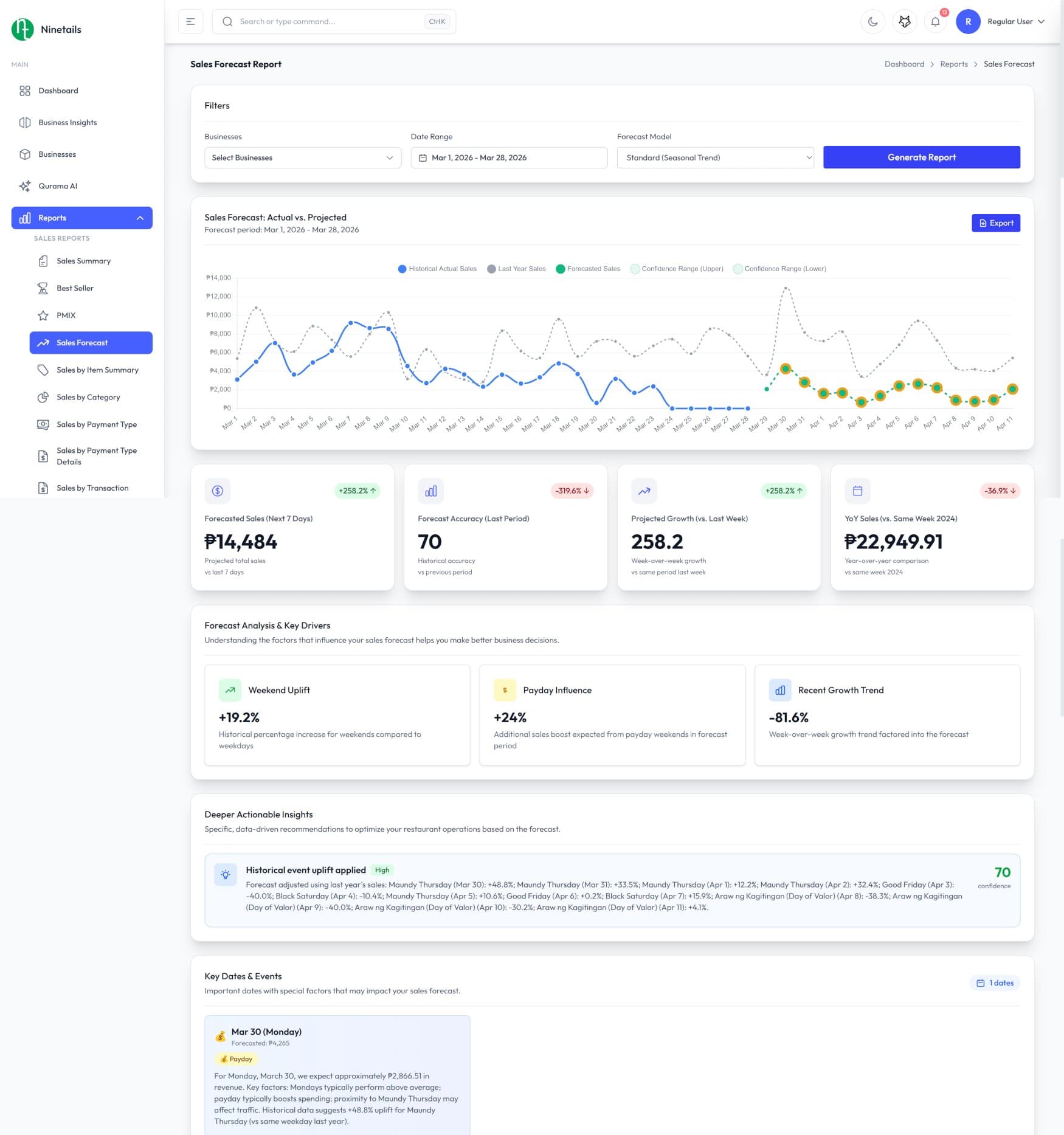Navigate to Reports in the breadcrumb
This screenshot has width=1064, height=1135.
953,64
